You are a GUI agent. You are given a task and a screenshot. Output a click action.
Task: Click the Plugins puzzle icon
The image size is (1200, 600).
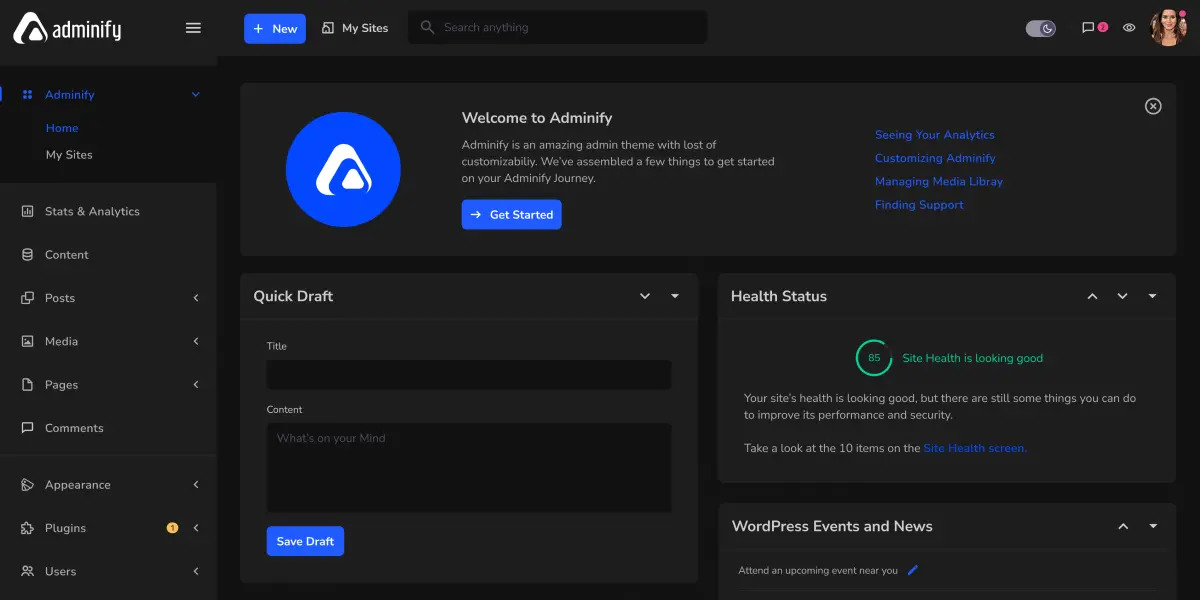pyautogui.click(x=27, y=528)
